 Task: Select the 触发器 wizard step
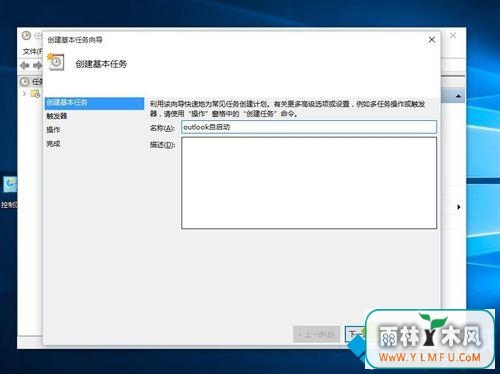click(57, 116)
